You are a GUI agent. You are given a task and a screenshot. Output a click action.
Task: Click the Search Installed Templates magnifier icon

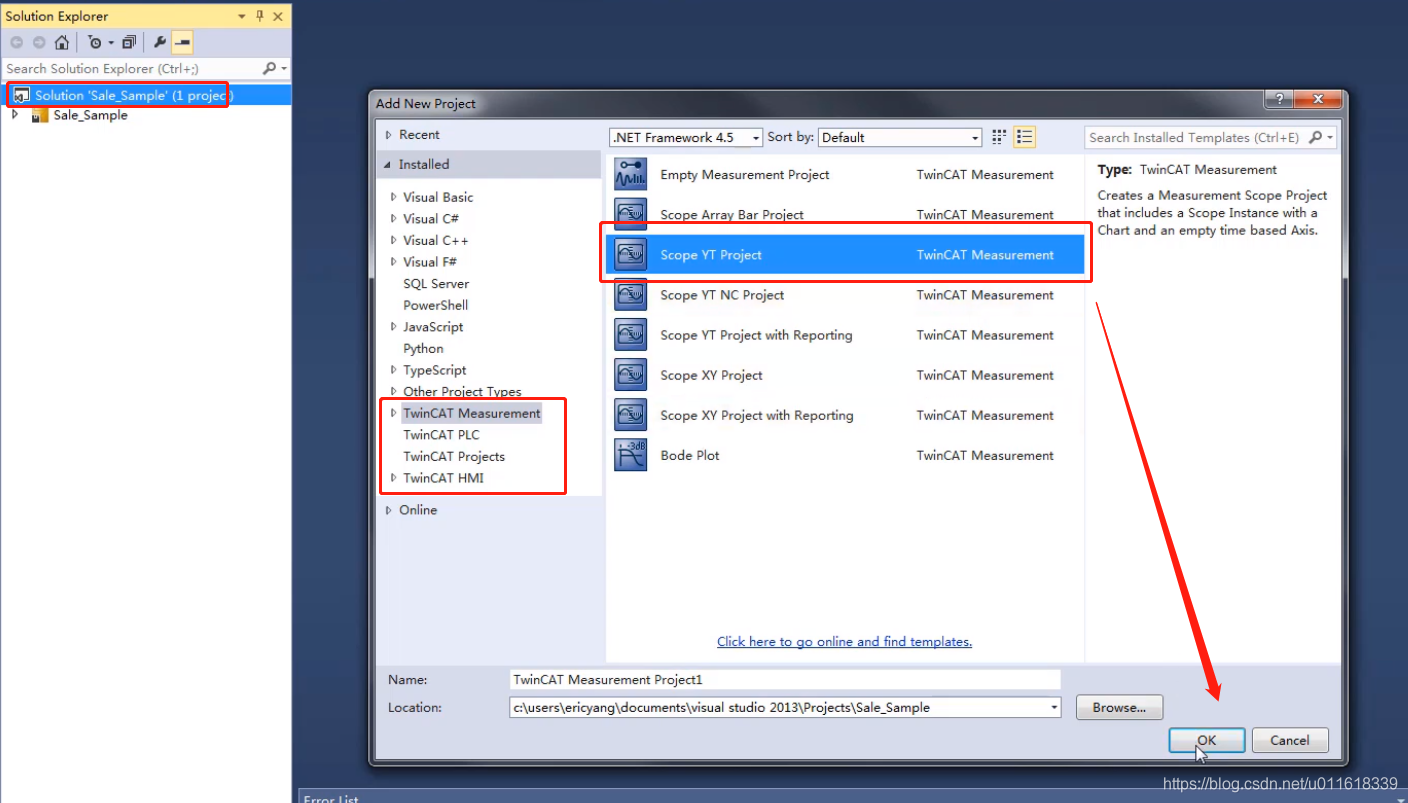[1315, 138]
